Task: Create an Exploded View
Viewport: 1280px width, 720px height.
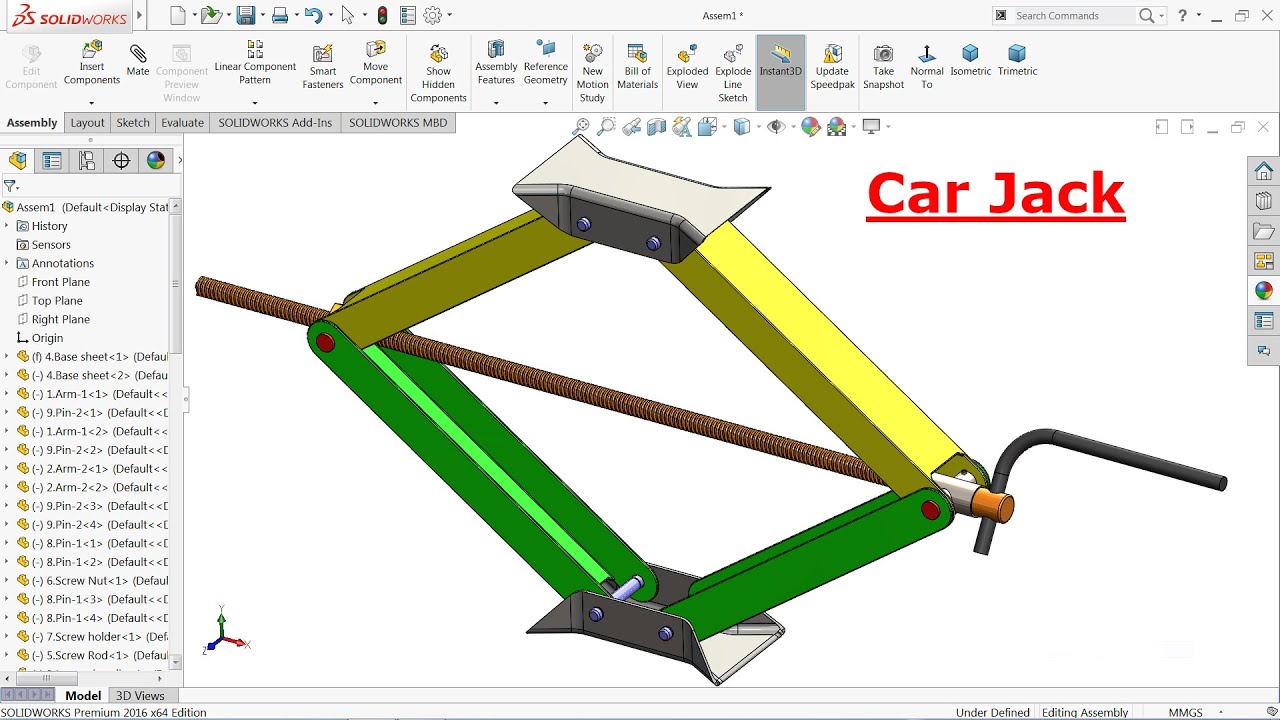Action: click(x=687, y=66)
